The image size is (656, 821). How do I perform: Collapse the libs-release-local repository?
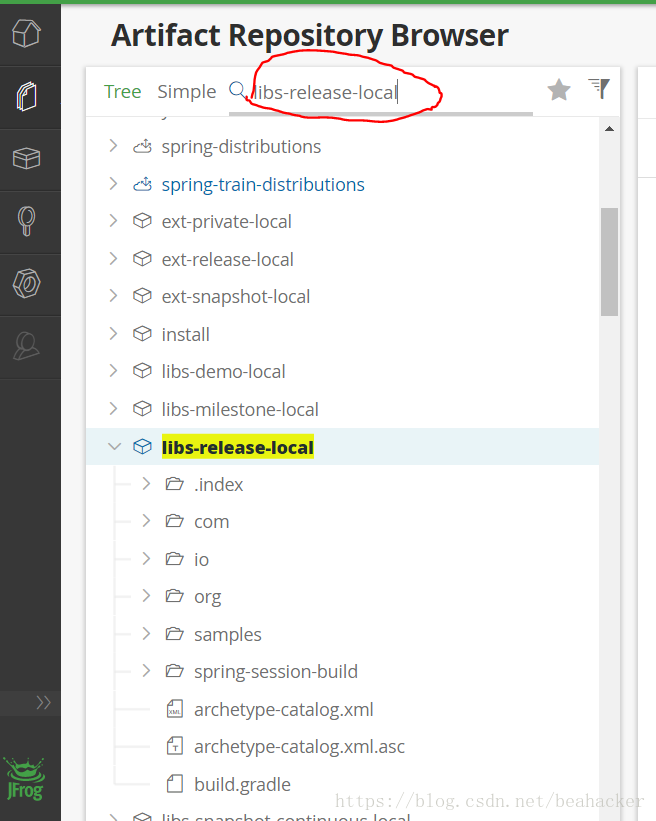(x=114, y=447)
